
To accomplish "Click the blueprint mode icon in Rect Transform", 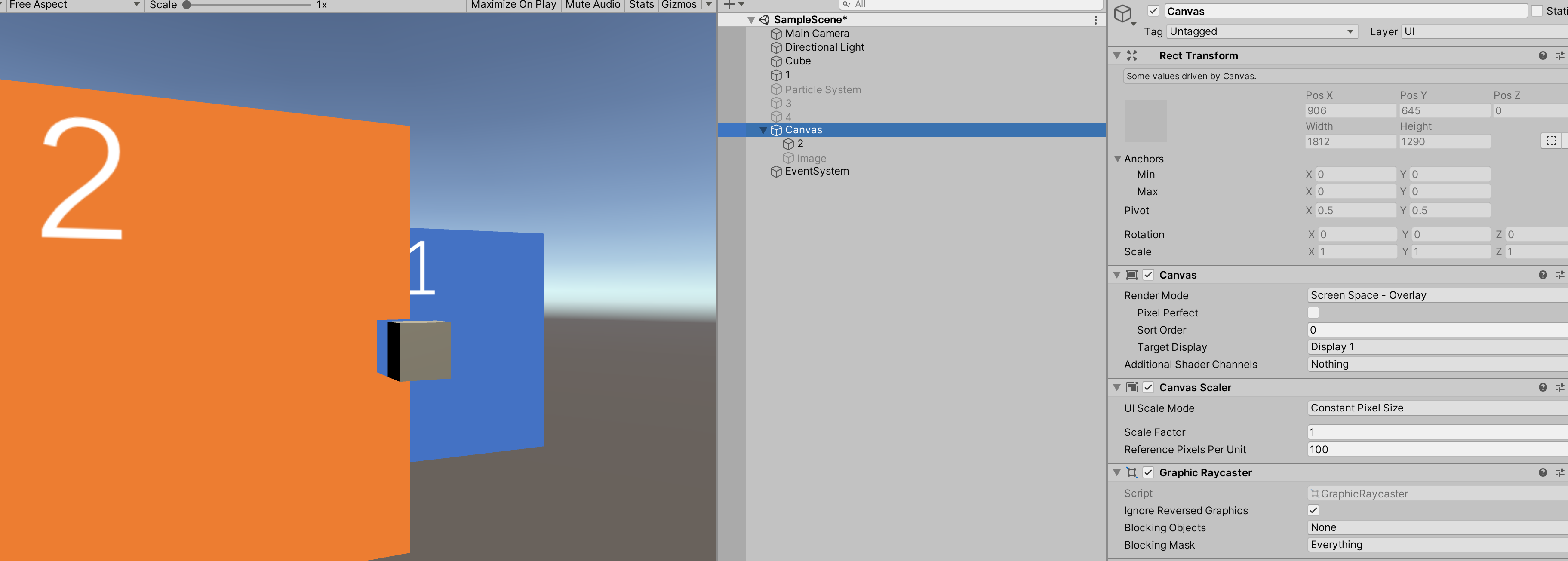I will tap(1551, 141).
